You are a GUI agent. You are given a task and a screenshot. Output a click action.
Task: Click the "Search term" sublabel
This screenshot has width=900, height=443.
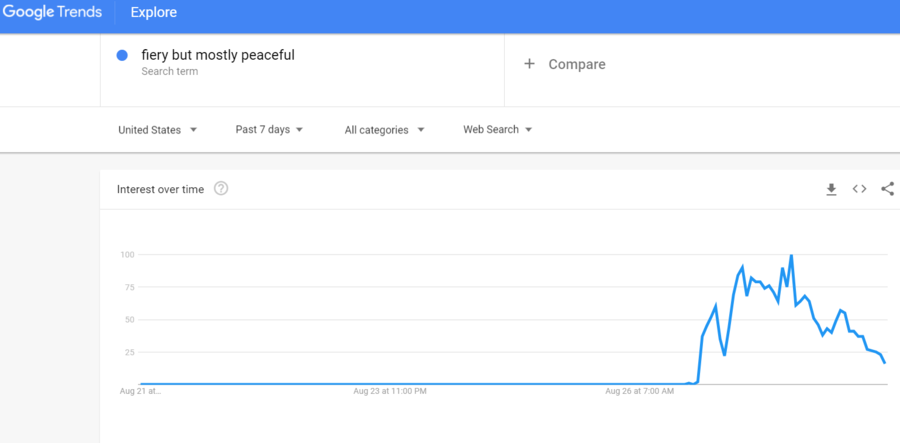169,72
